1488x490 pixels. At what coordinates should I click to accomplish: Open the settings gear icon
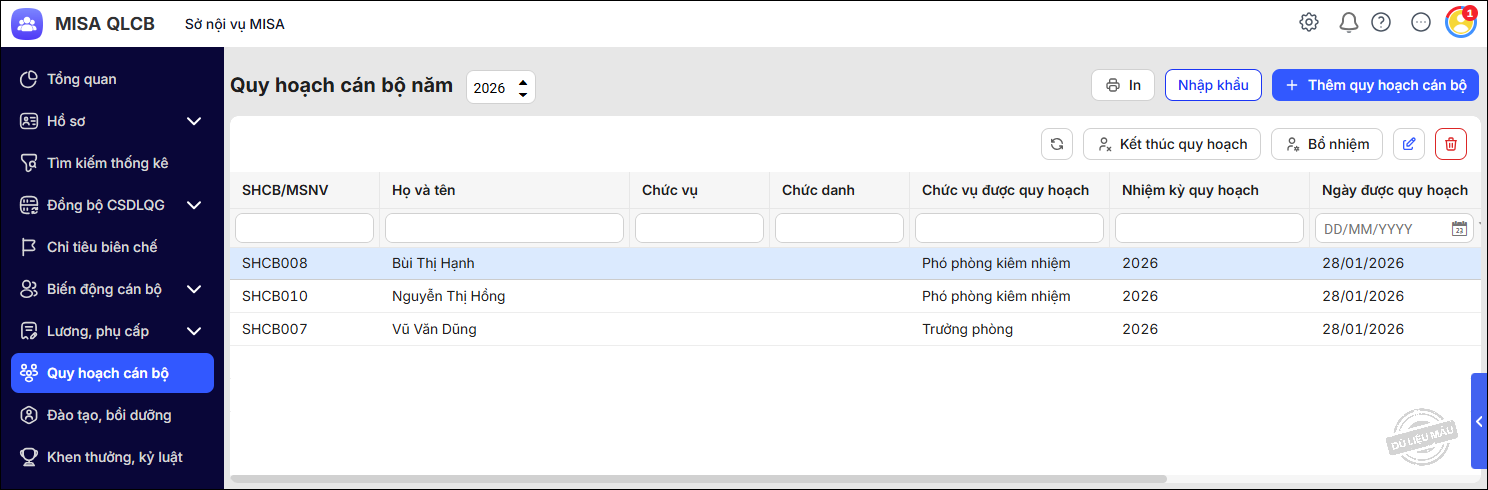coord(1308,22)
